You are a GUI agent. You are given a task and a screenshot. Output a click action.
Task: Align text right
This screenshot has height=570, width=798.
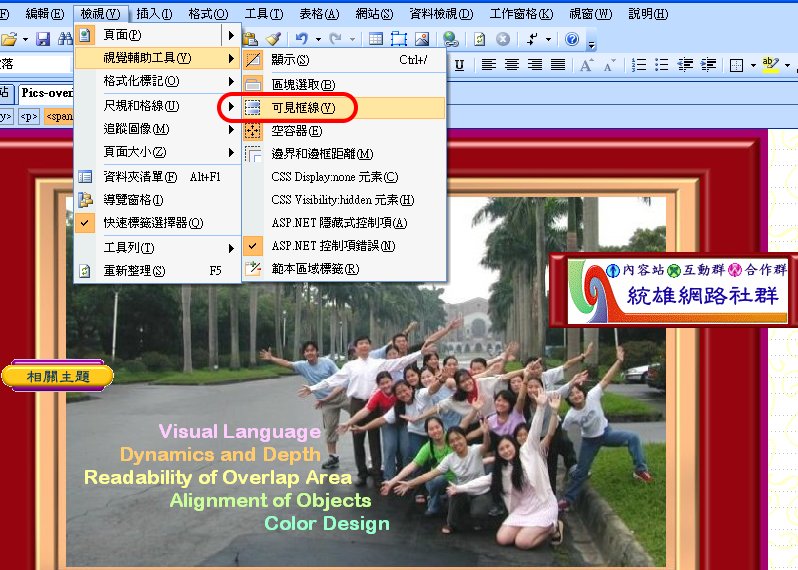coord(534,65)
